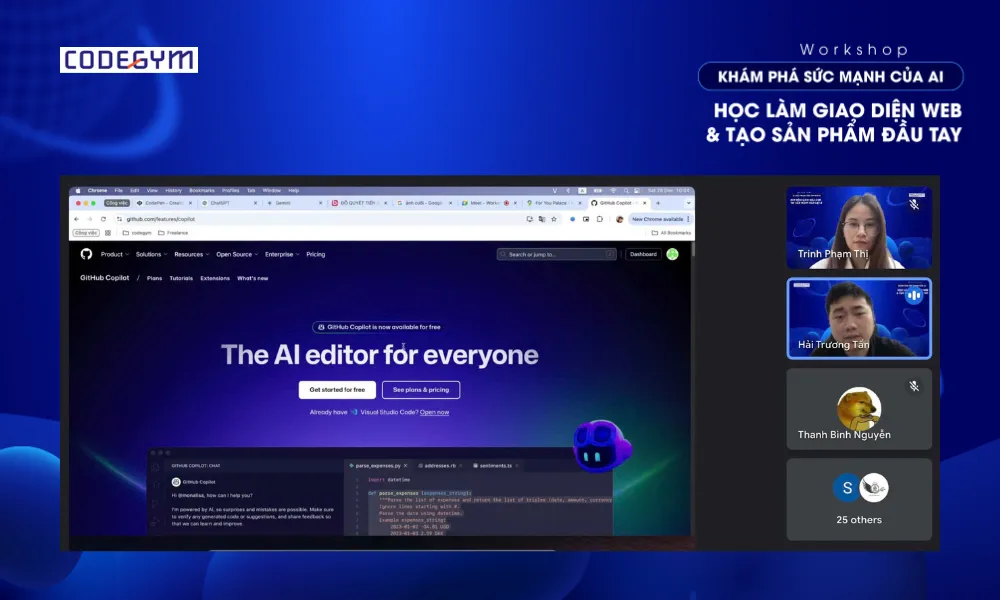Screen dimensions: 1000x600
Task: Open the tab search chevron in Chrome
Action: [x=688, y=203]
